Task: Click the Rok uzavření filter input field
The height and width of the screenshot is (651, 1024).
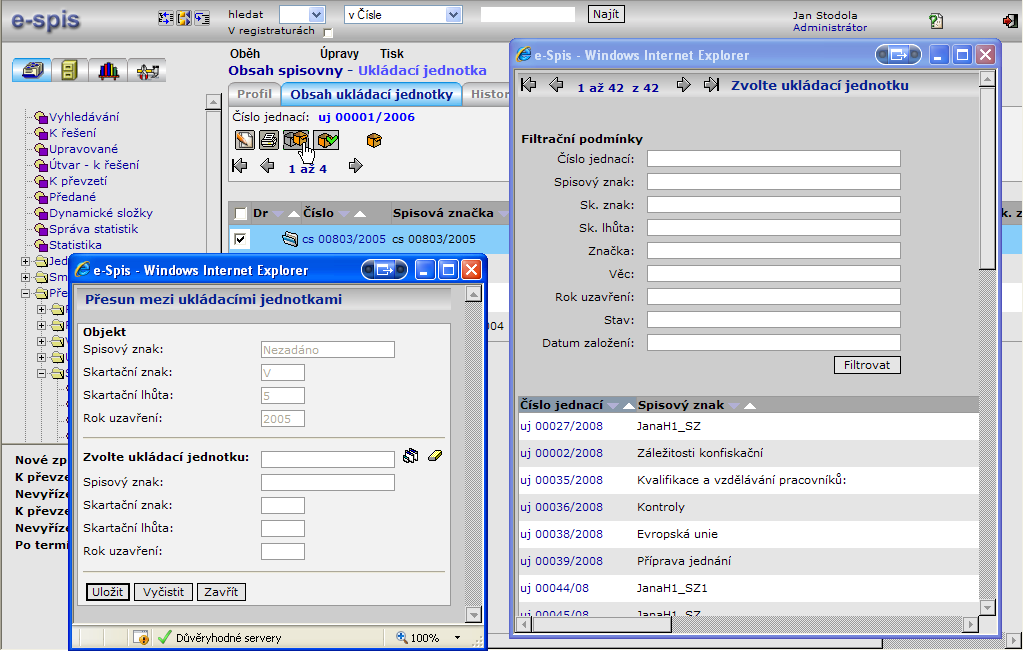Action: tap(774, 296)
